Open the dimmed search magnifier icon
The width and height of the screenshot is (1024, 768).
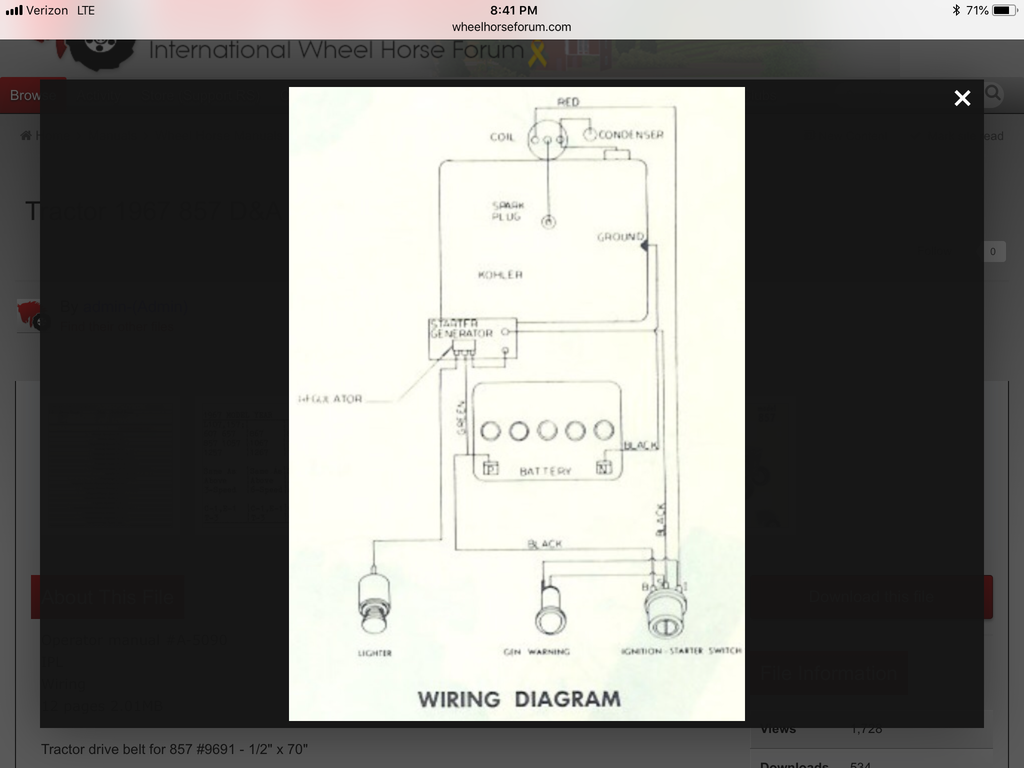[993, 93]
